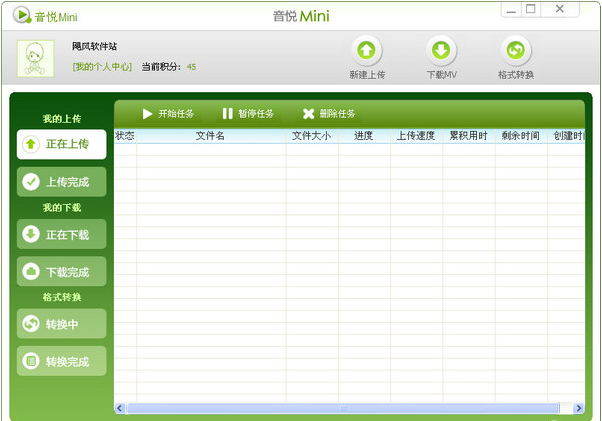Click the 音悦Mini logo icon
602x421 pixels.
point(22,15)
